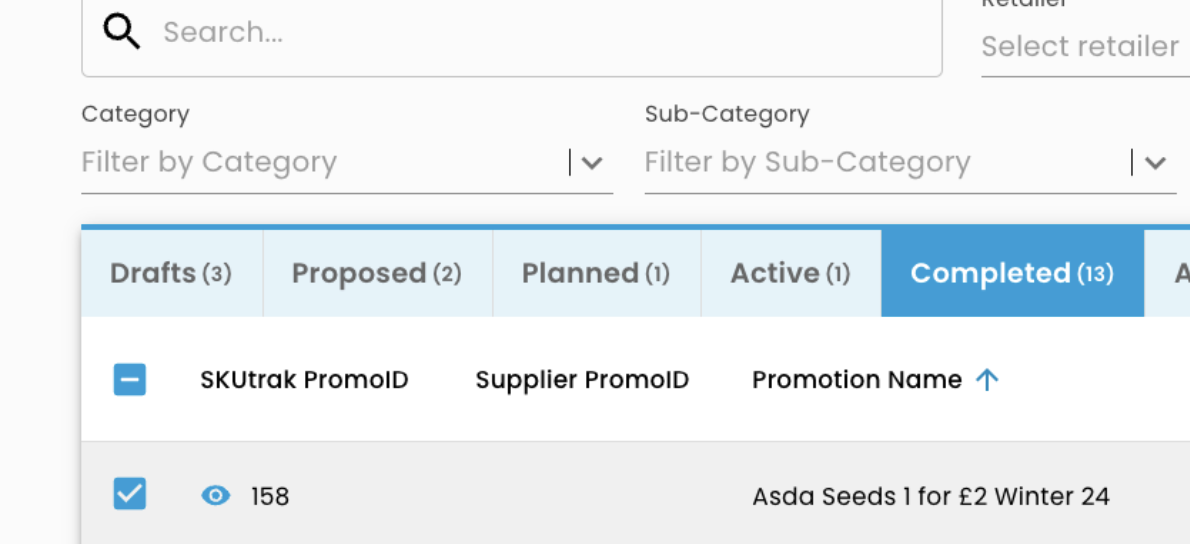
Task: Open the Planned tab
Action: click(x=596, y=273)
